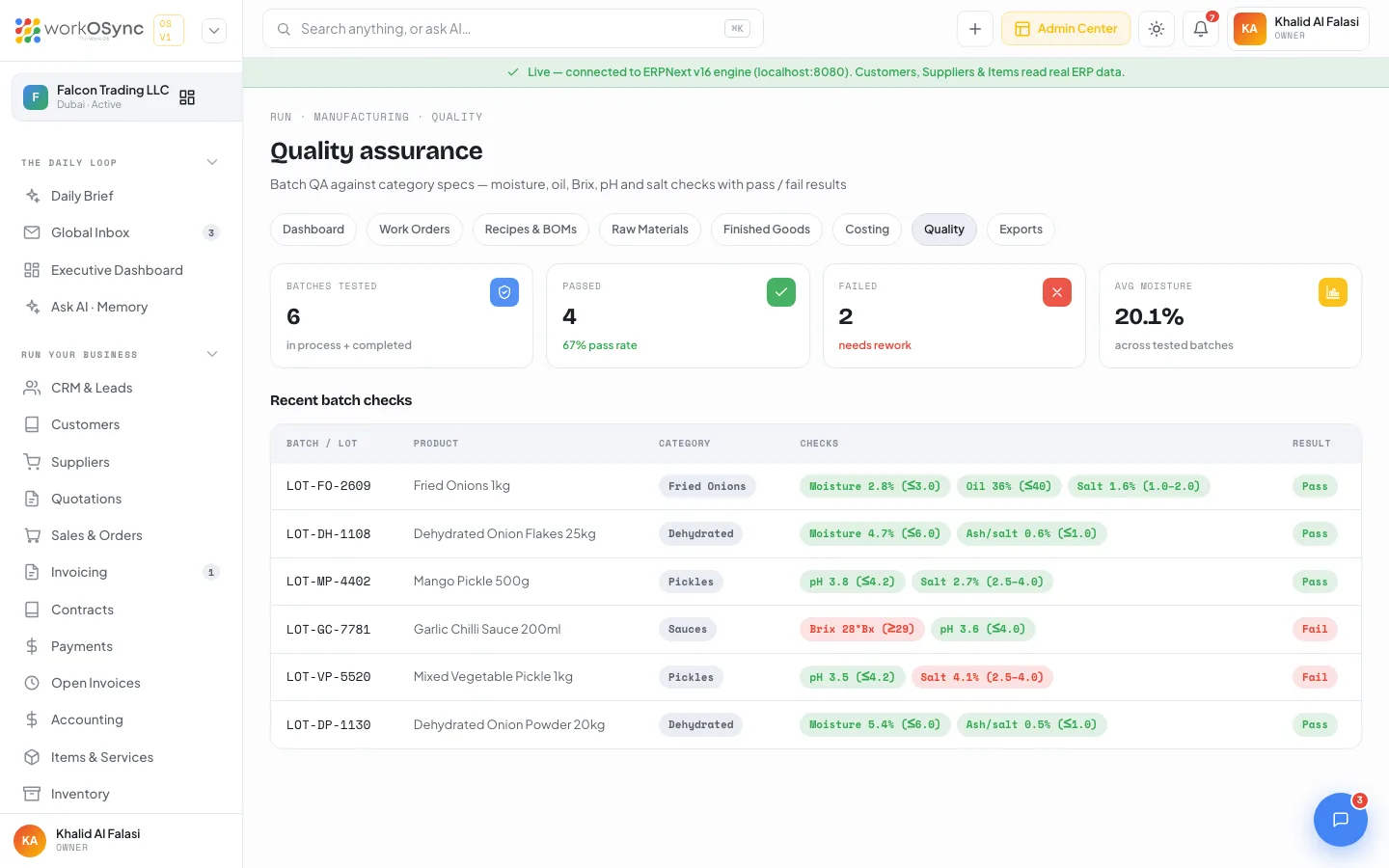The height and width of the screenshot is (868, 1389).
Task: Click the Global Inbox envelope icon
Action: point(32,232)
